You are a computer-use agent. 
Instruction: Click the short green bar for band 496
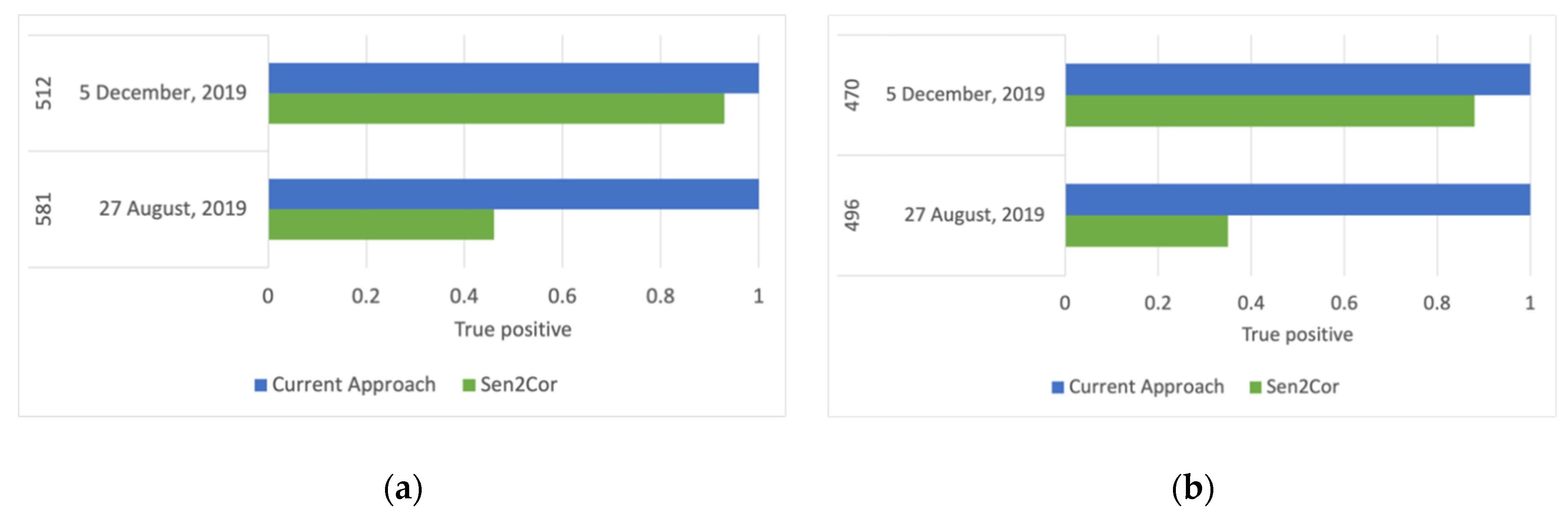tap(1146, 231)
